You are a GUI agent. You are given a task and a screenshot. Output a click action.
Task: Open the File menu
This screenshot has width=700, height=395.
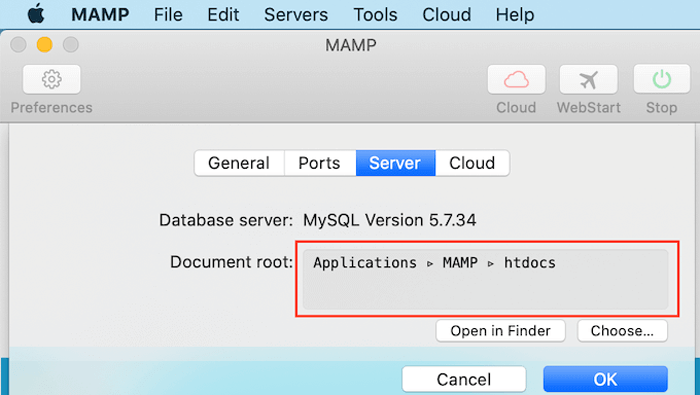pyautogui.click(x=168, y=15)
